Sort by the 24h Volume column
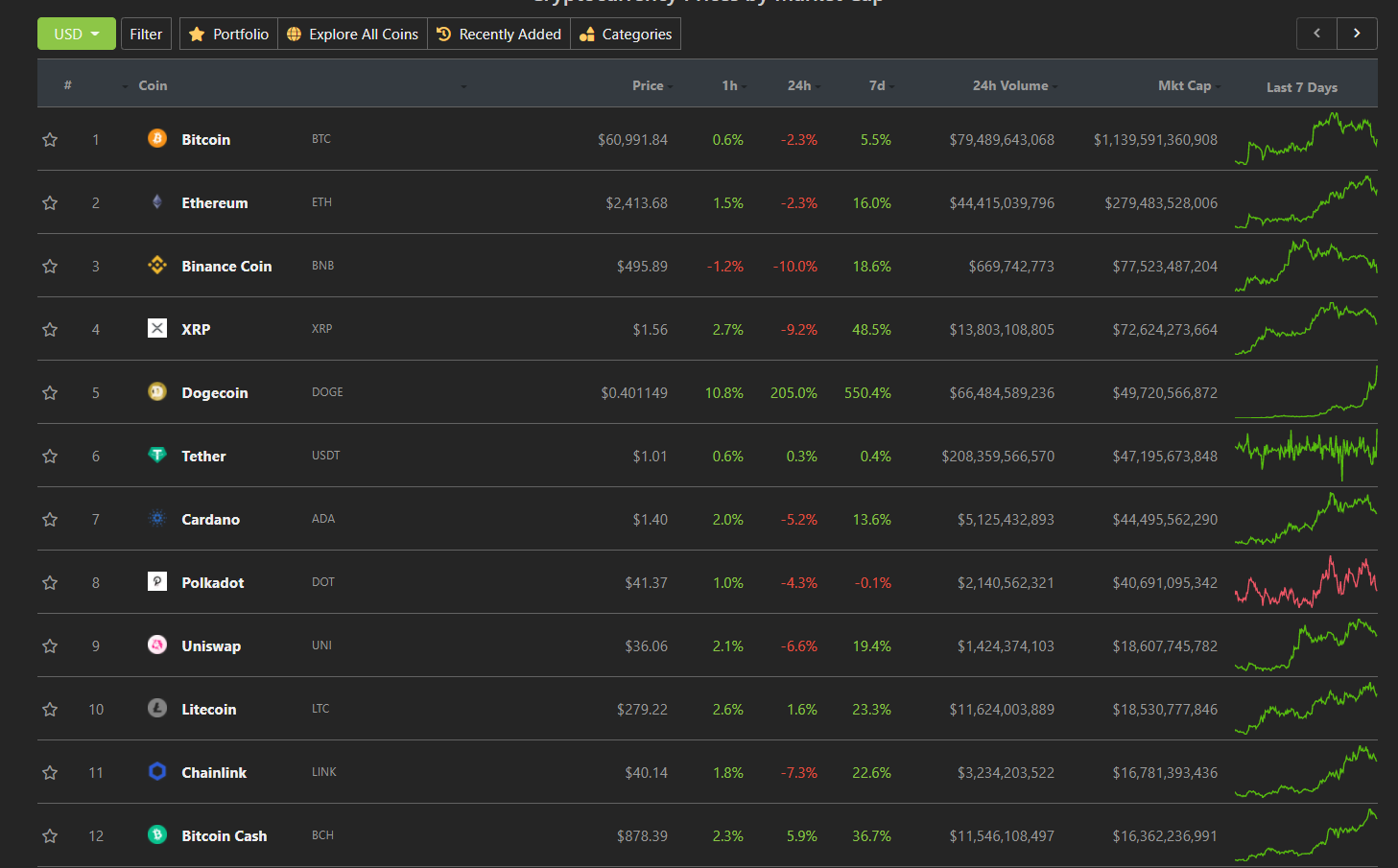The image size is (1398, 868). [1010, 85]
